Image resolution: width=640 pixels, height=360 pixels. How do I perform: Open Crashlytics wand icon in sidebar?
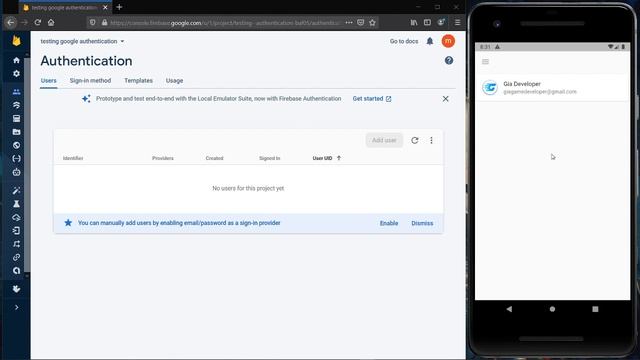[x=16, y=191]
